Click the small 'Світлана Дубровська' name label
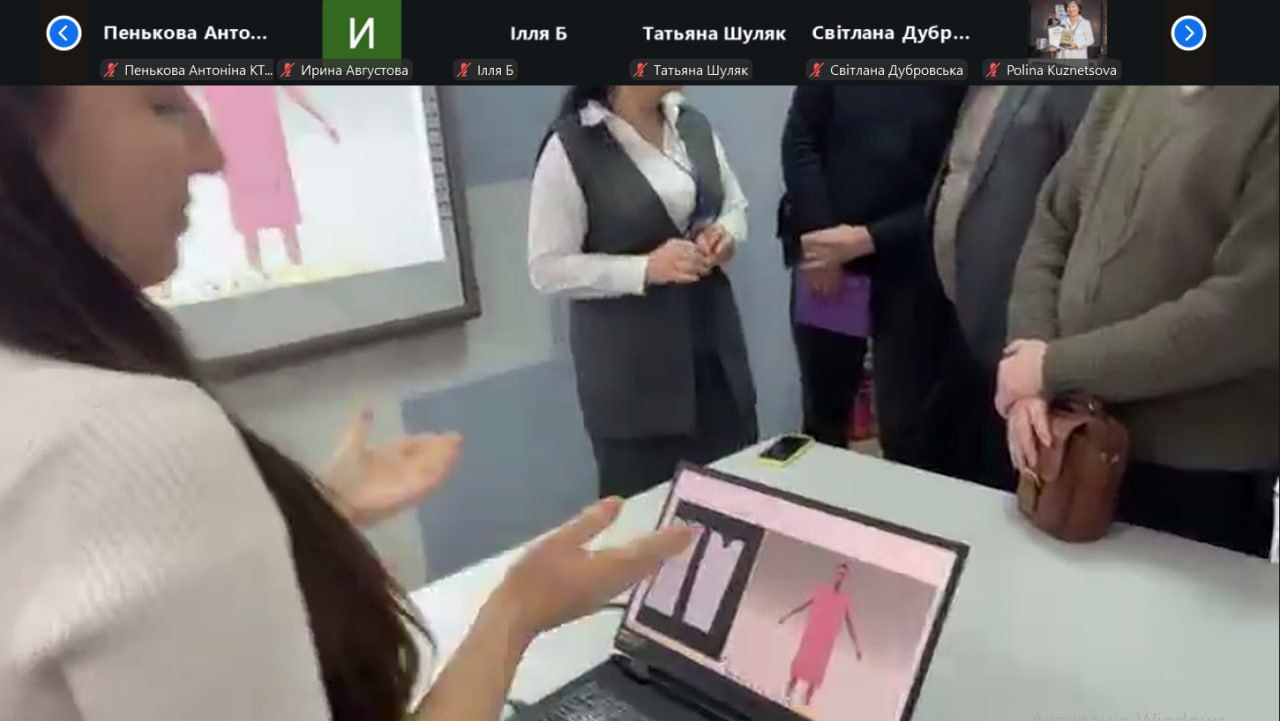Image resolution: width=1280 pixels, height=721 pixels. click(896, 70)
